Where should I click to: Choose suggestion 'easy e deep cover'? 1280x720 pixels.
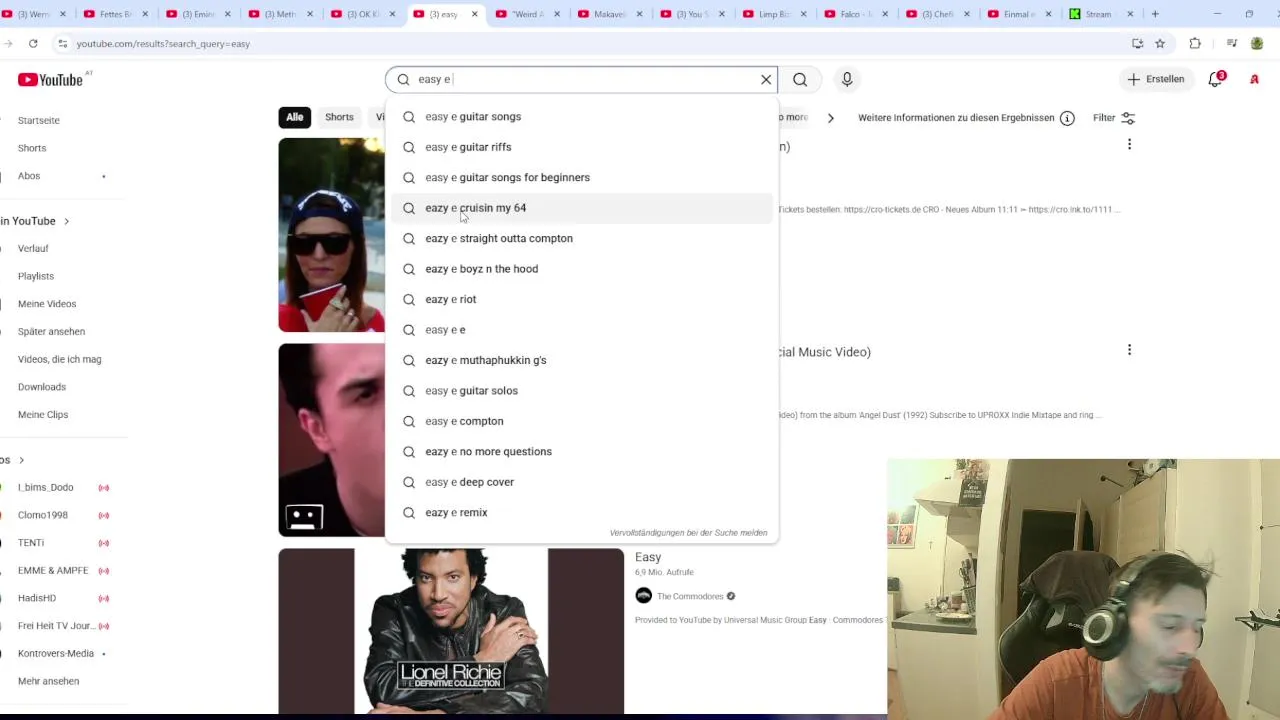coord(581,483)
